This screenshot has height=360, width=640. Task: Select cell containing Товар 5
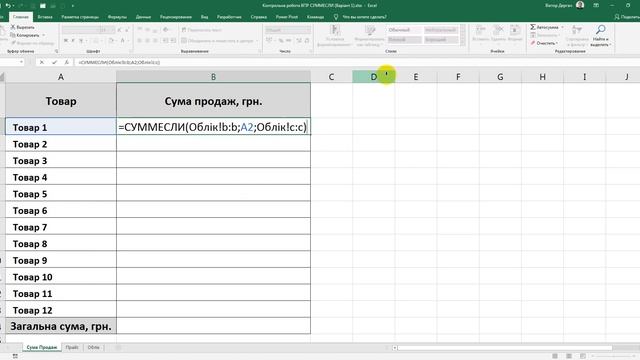pos(61,193)
